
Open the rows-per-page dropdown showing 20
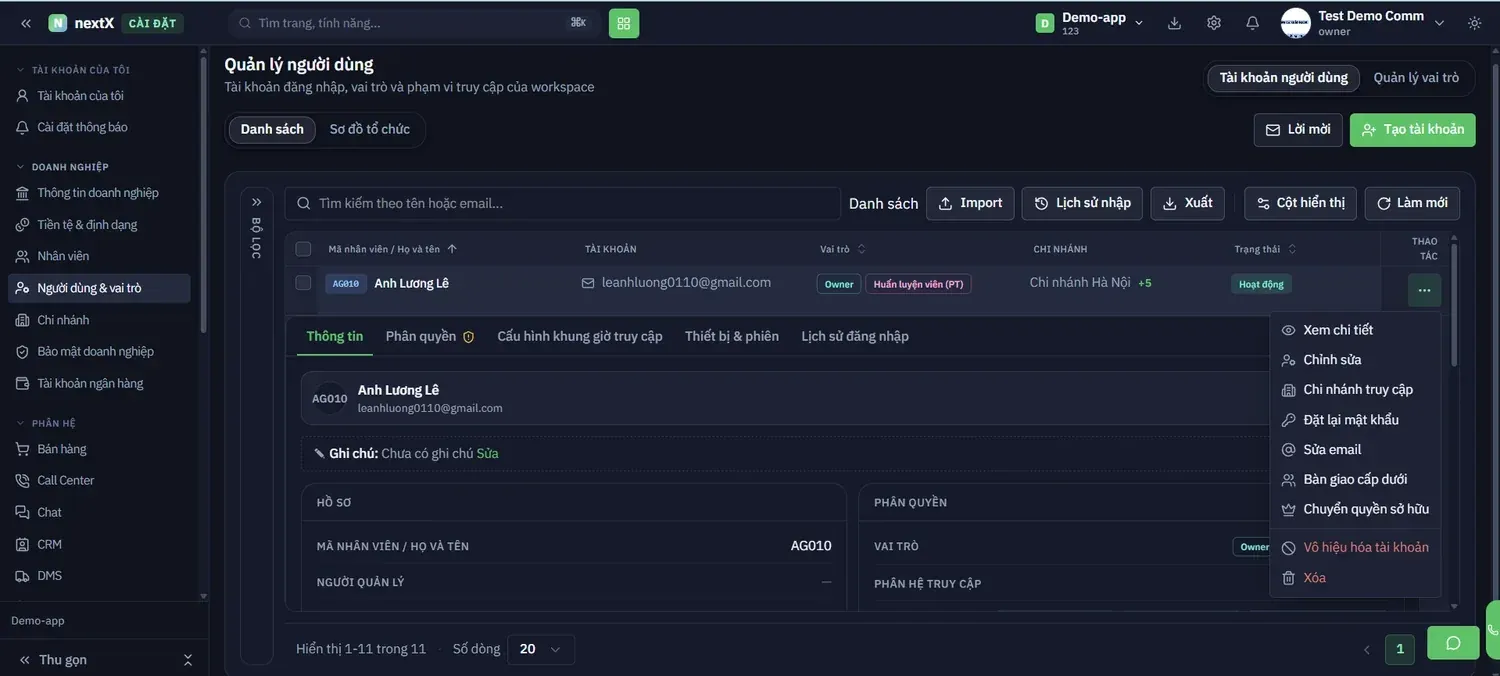[541, 650]
